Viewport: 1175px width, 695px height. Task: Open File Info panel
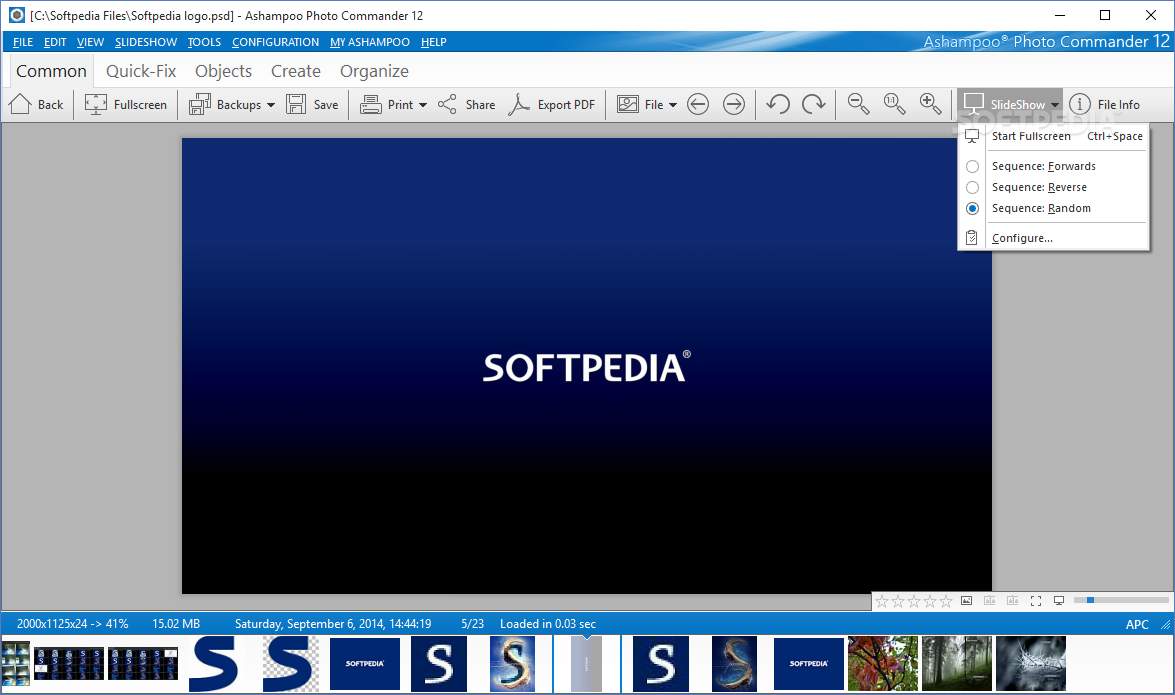[x=1105, y=104]
